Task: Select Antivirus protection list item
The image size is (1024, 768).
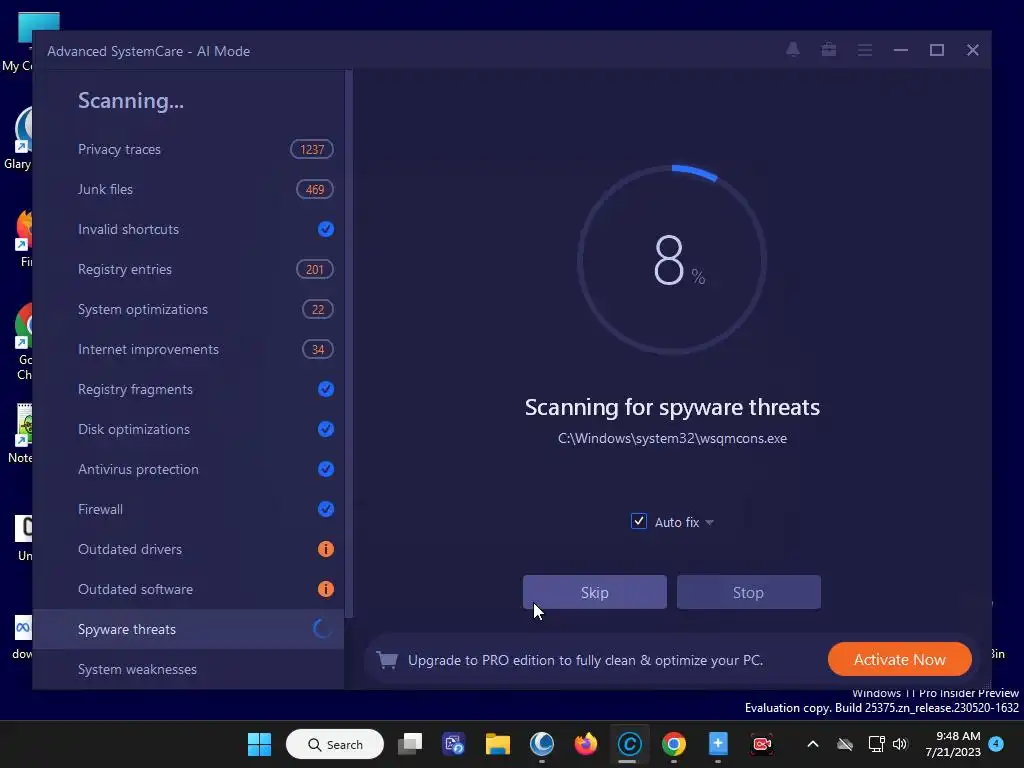Action: point(188,469)
